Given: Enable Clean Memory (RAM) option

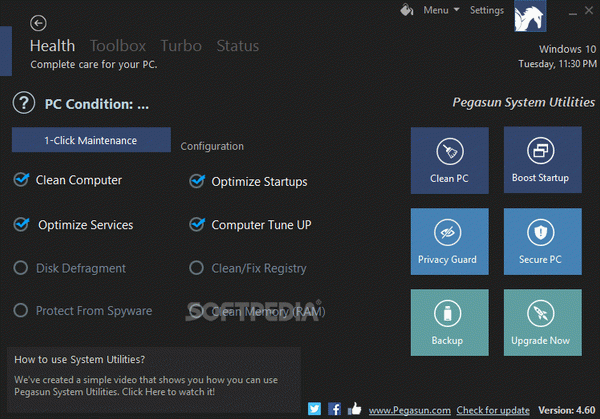Looking at the screenshot, I should (x=196, y=311).
